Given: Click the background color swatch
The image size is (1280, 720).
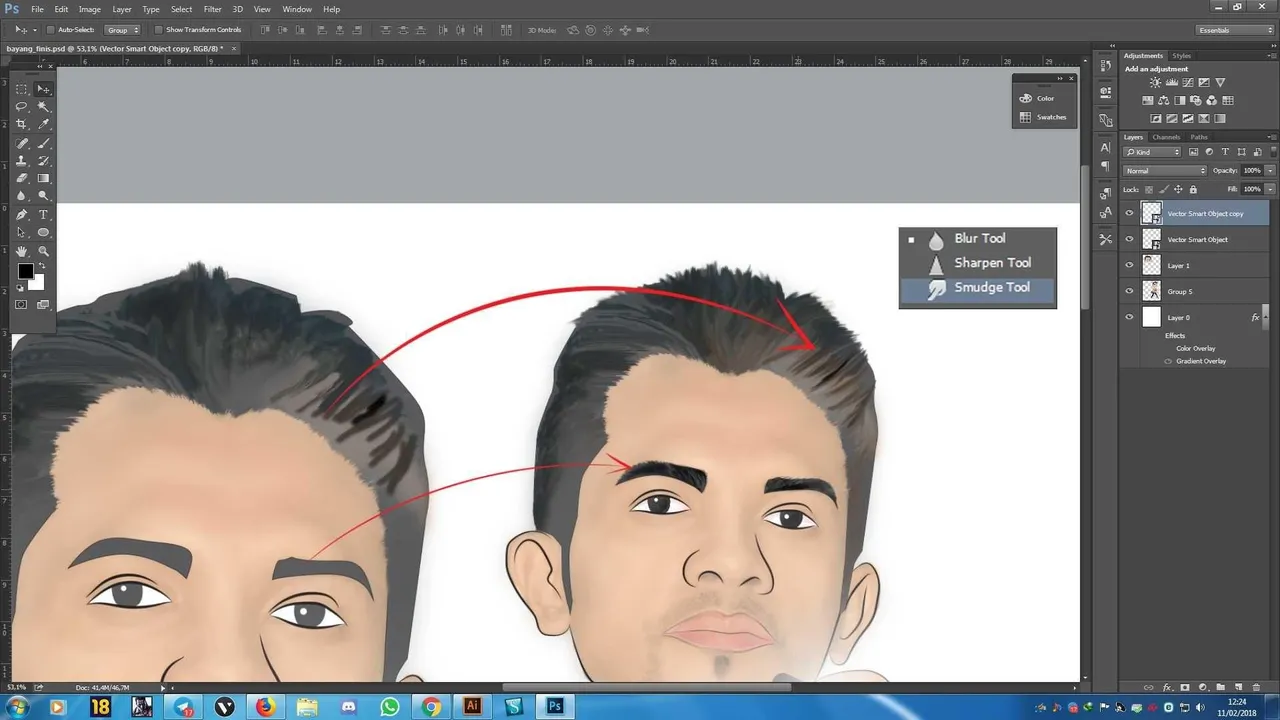Looking at the screenshot, I should [36, 283].
